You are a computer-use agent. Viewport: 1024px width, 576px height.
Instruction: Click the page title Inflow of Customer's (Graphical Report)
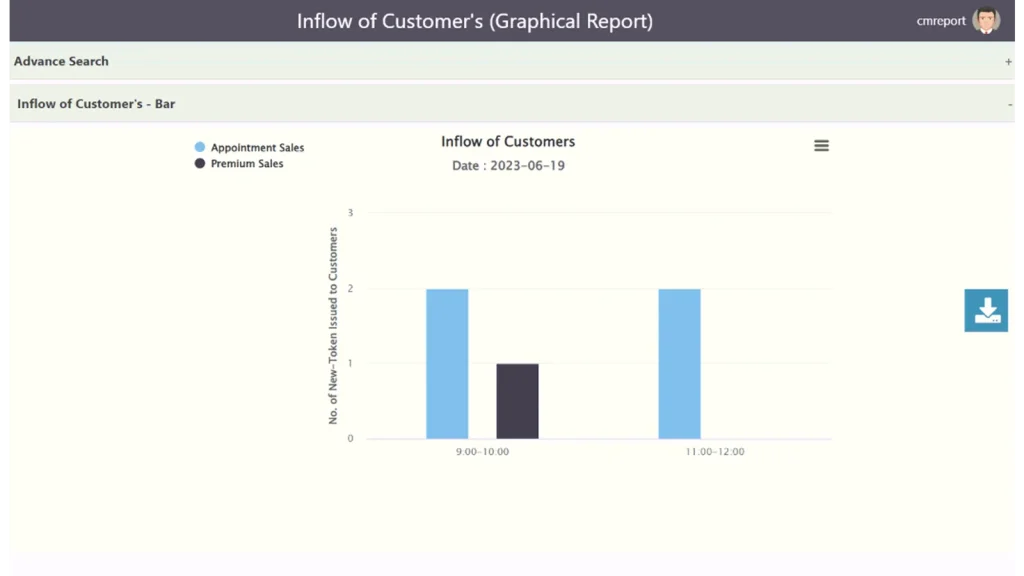[x=475, y=21]
